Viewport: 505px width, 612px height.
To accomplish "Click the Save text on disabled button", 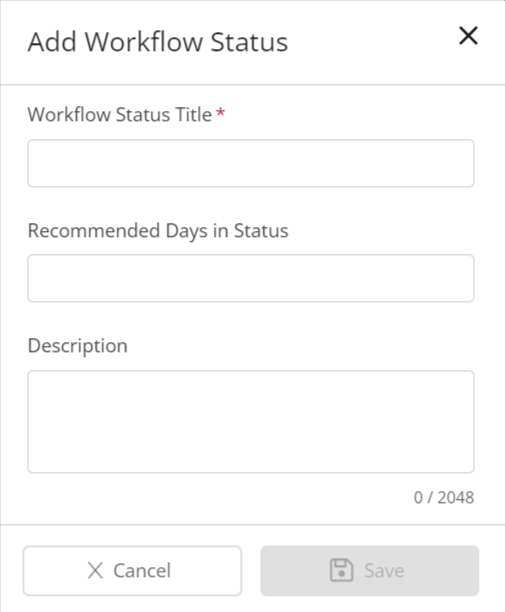I will [384, 571].
